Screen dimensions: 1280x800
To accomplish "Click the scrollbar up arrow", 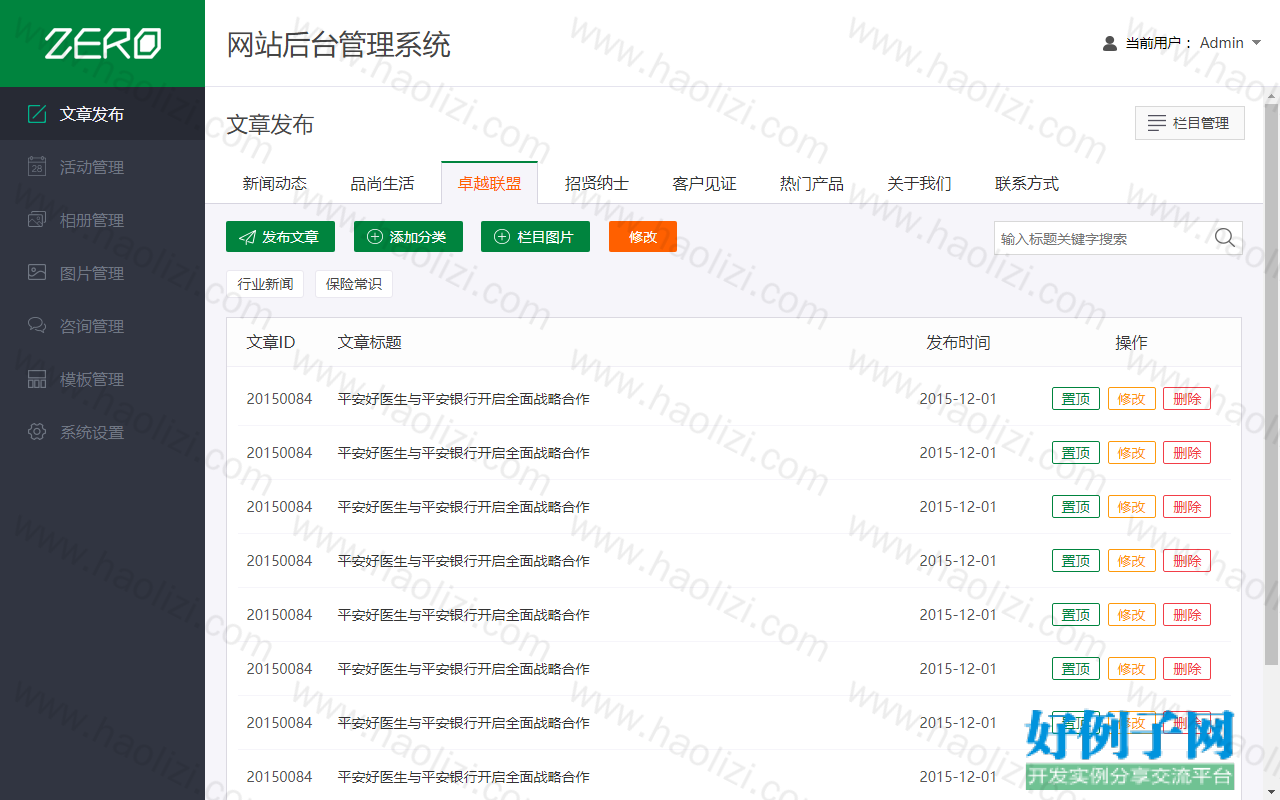I will [1271, 96].
